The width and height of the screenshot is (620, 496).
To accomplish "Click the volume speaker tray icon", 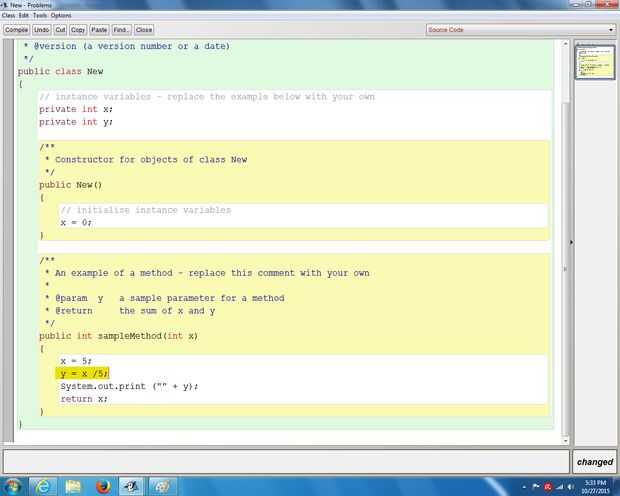I will 571,487.
